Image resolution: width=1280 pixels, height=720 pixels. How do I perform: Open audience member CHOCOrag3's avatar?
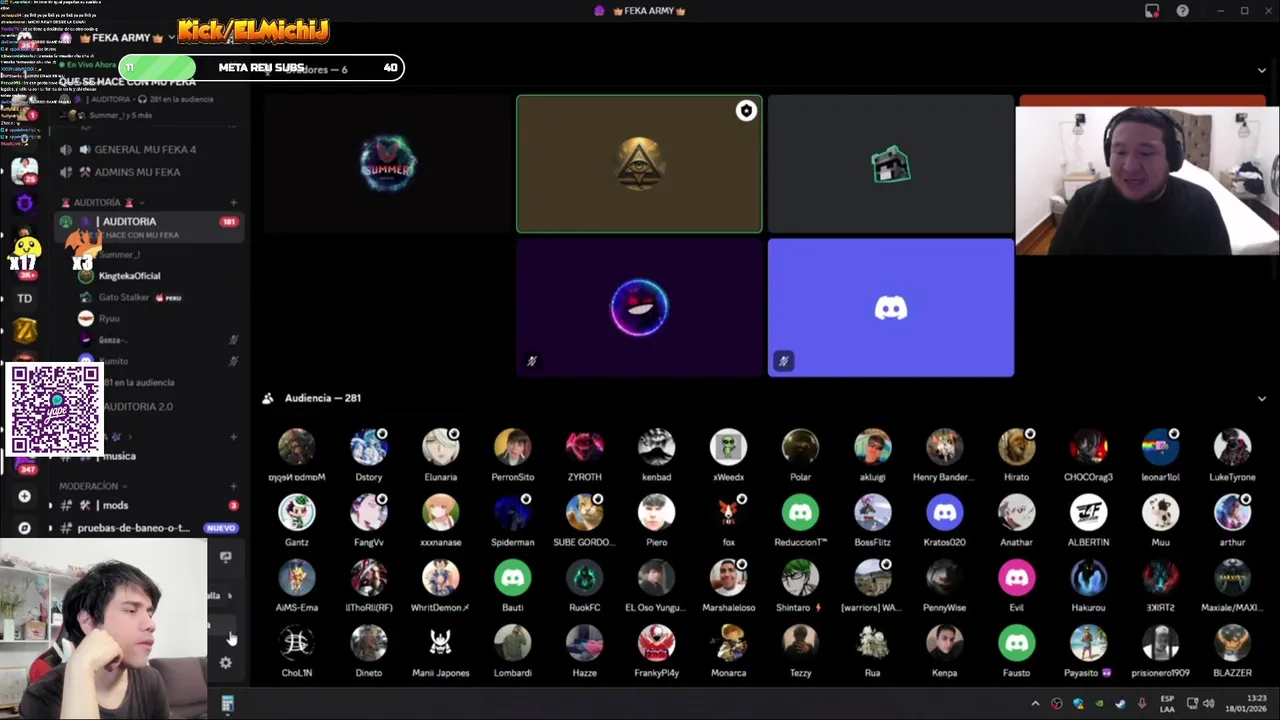coord(1088,448)
